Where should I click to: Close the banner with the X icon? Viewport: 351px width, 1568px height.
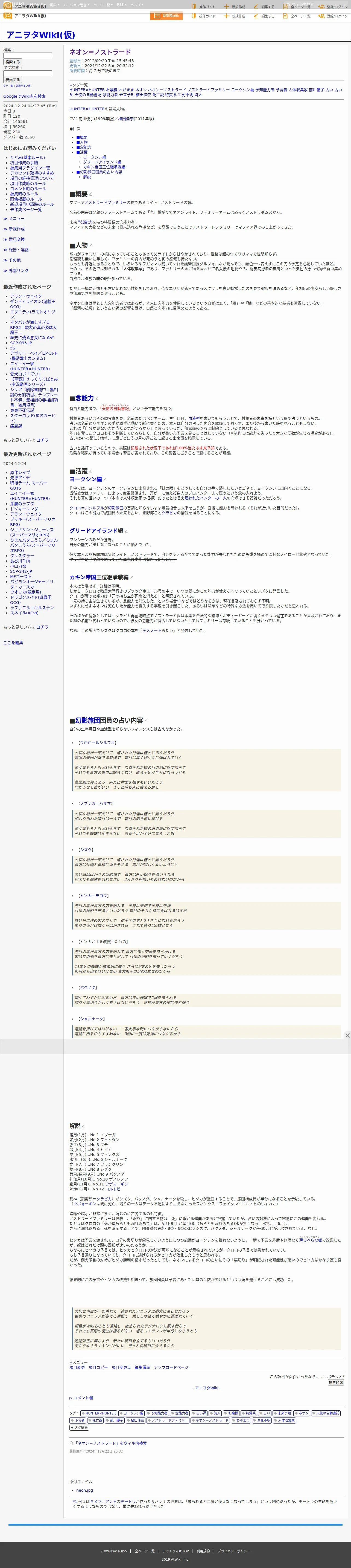[347, 1035]
